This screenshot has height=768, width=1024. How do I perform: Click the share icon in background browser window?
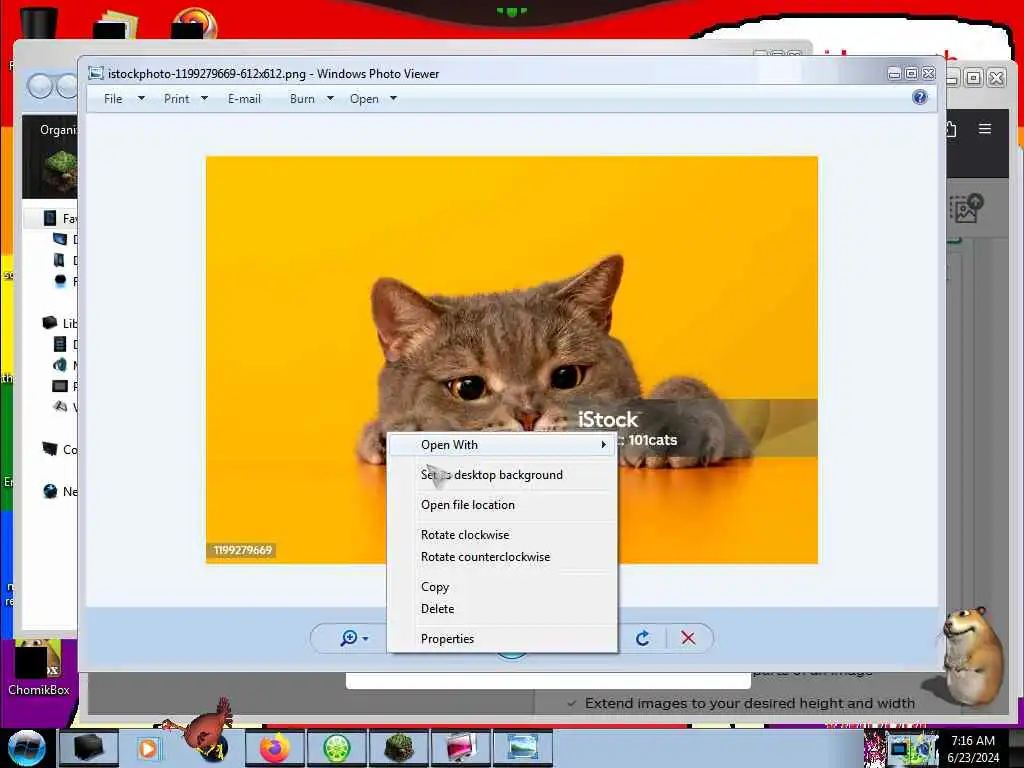[x=952, y=129]
